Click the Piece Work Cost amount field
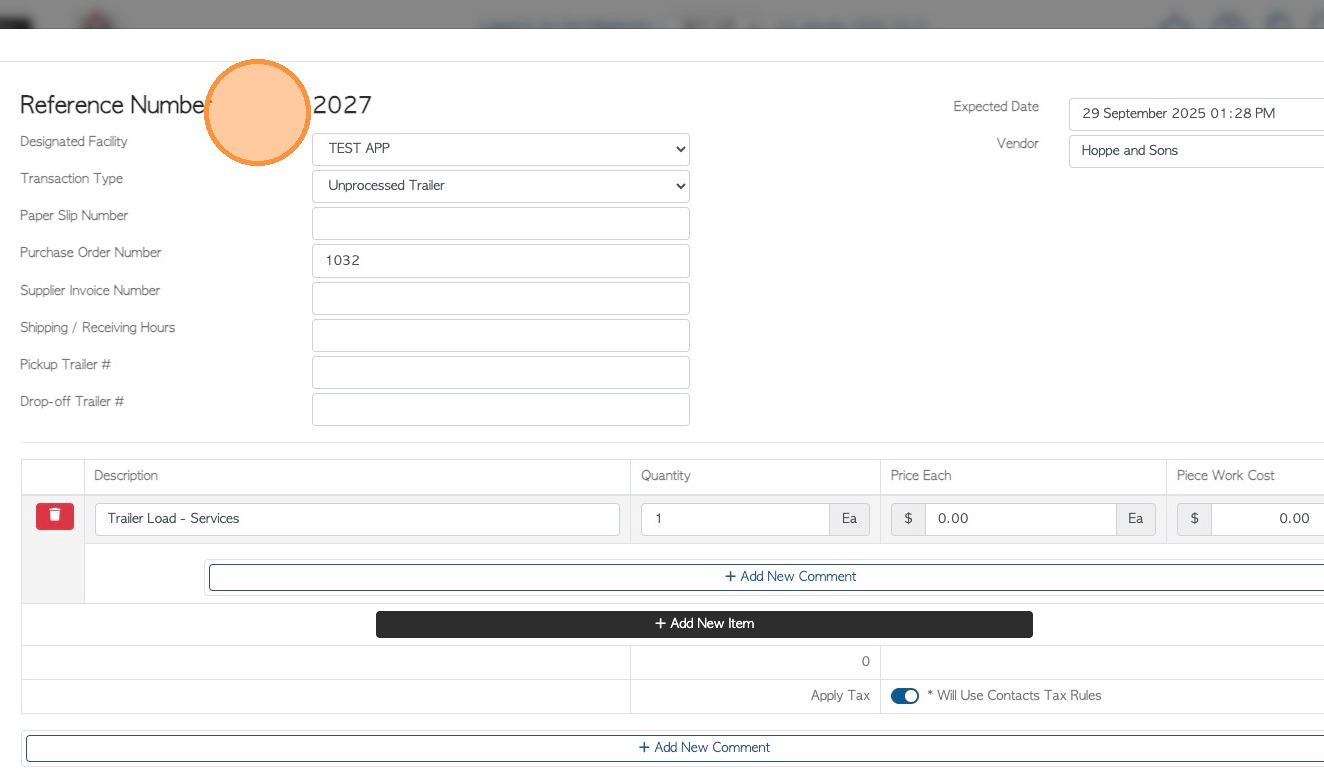This screenshot has height=769, width=1324. coord(1267,519)
